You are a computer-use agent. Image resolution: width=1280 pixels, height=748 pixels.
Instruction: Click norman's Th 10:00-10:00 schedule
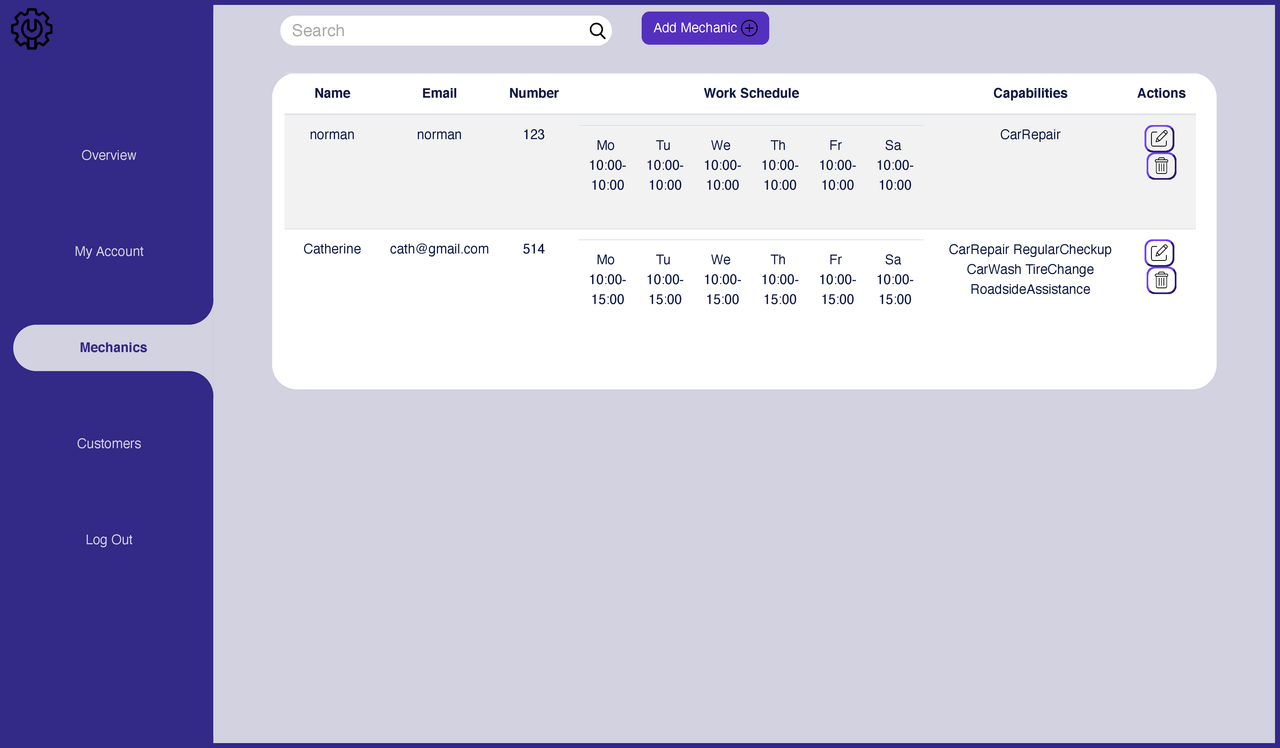pyautogui.click(x=780, y=165)
